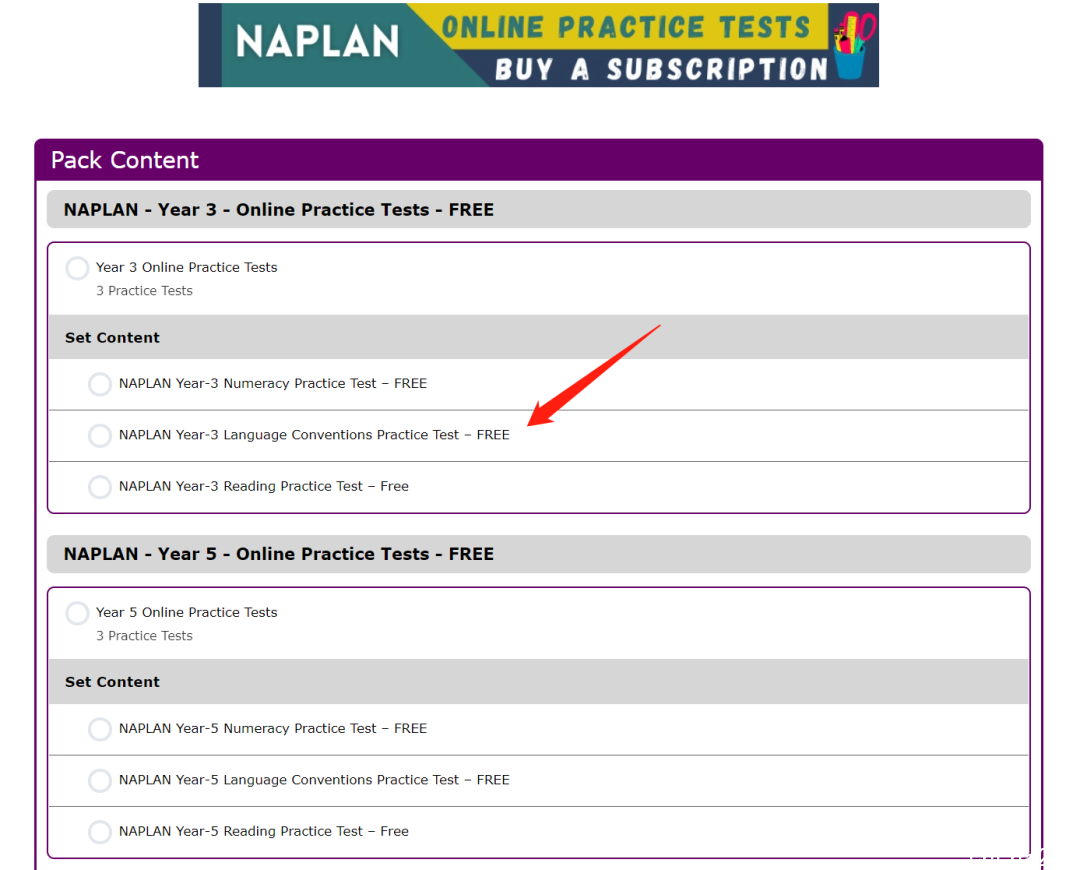This screenshot has height=870, width=1080.
Task: Click the NAPLAN - Year 3 section header
Action: [x=539, y=209]
